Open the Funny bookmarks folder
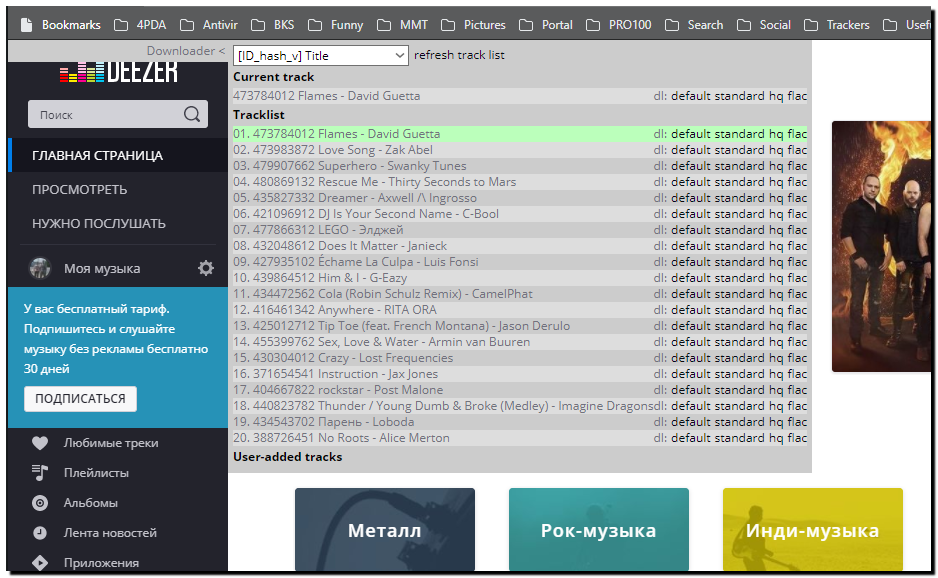 point(336,25)
